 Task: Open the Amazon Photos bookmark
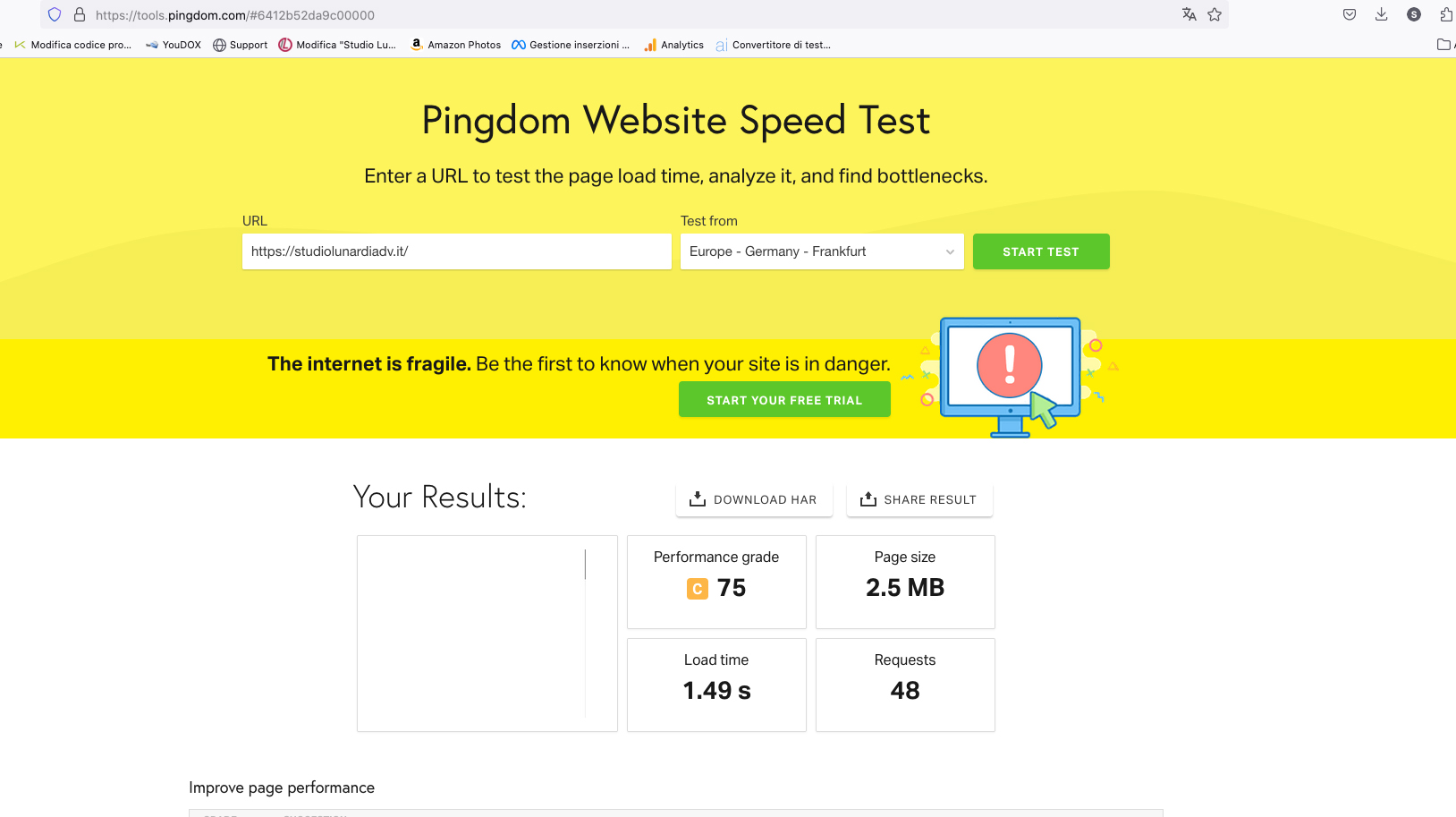(456, 45)
